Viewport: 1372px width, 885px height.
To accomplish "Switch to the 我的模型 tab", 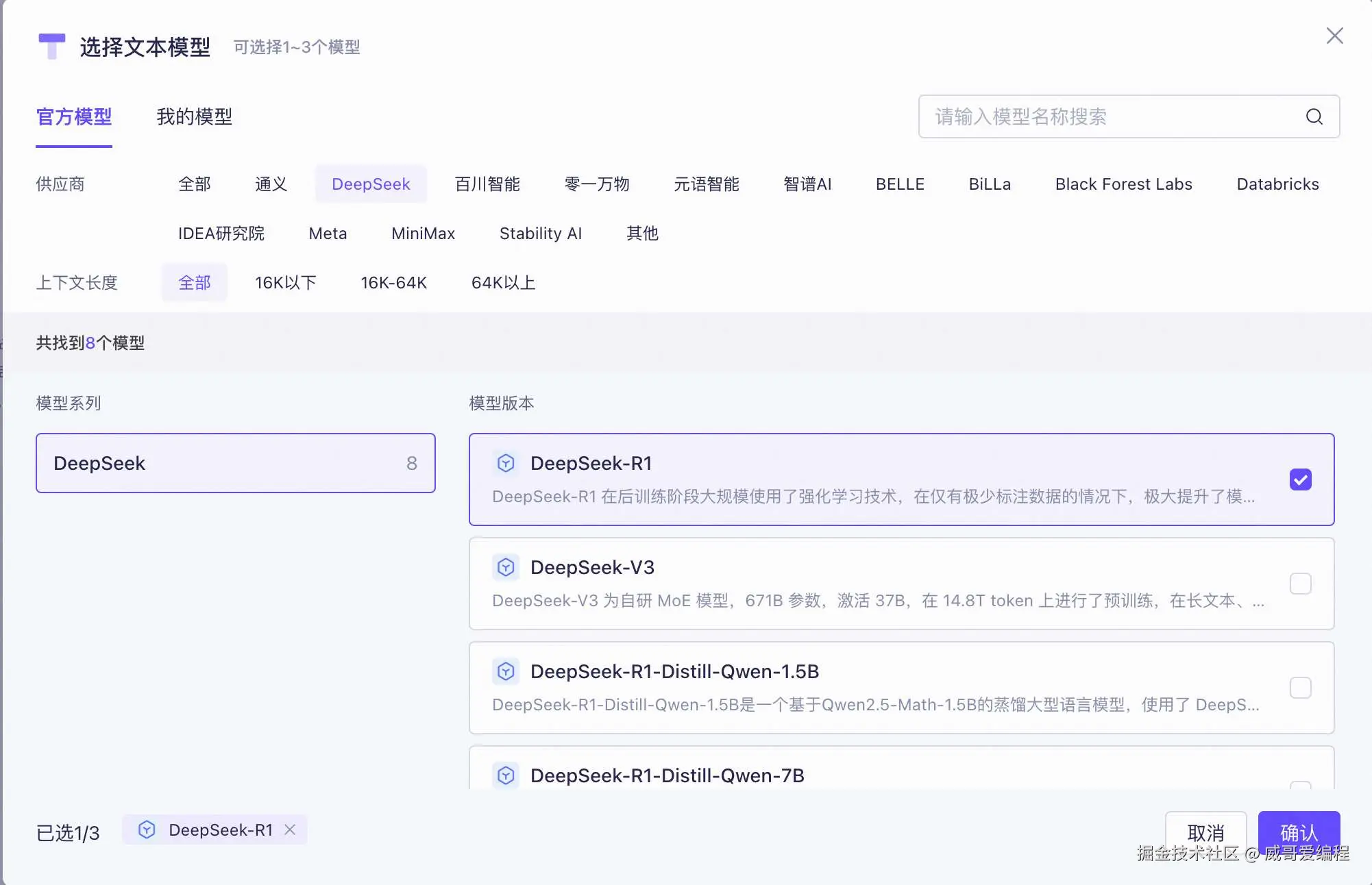I will 194,116.
